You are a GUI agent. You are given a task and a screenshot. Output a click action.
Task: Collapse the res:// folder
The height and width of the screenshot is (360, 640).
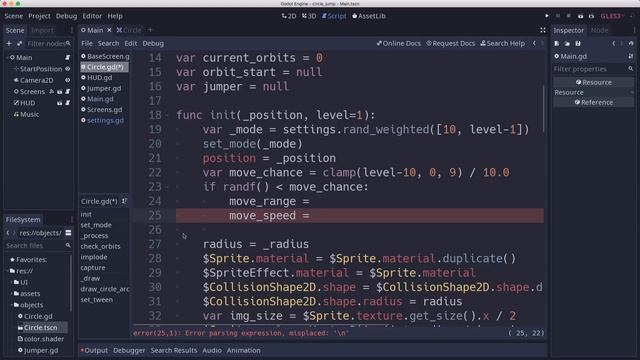click(7, 271)
